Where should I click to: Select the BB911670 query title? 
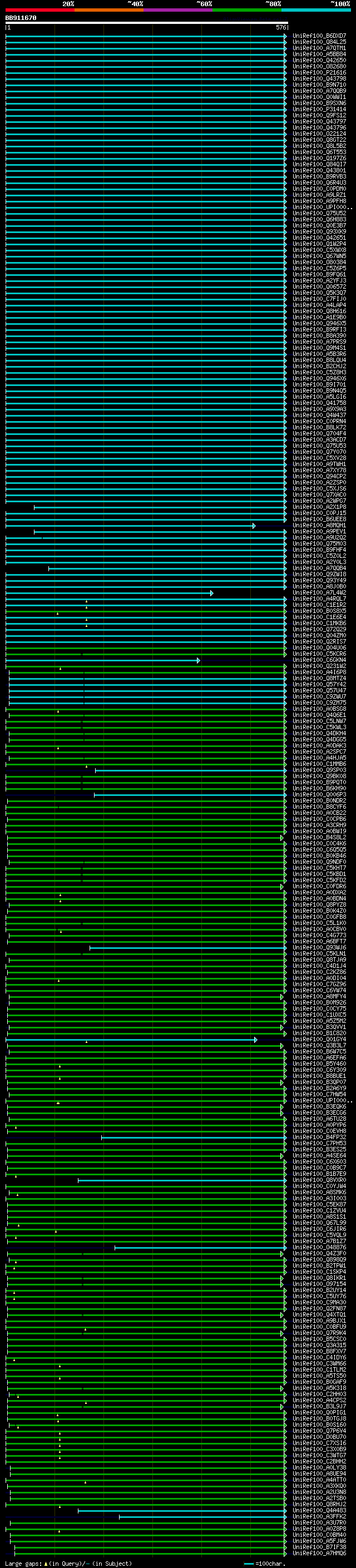point(21,18)
